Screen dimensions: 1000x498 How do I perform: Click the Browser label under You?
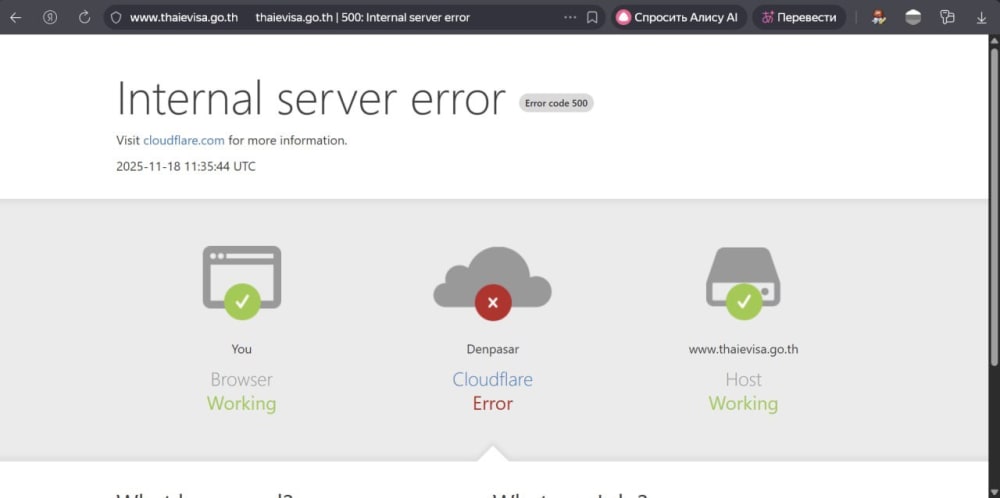point(242,379)
